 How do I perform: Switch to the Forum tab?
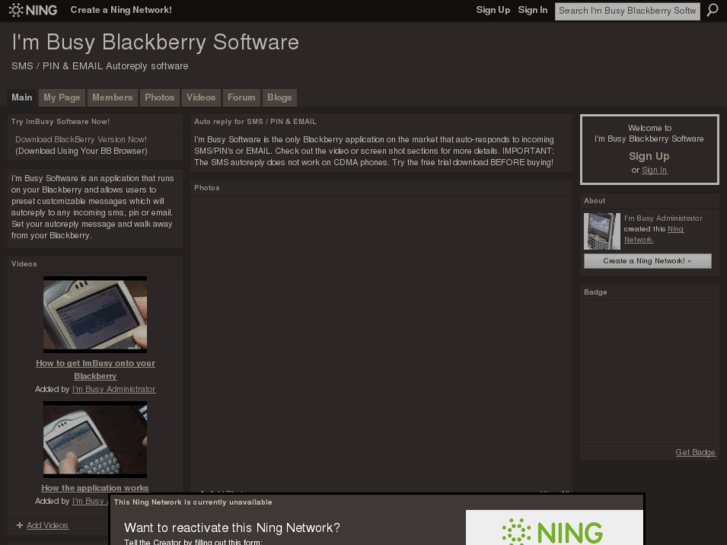click(x=241, y=97)
